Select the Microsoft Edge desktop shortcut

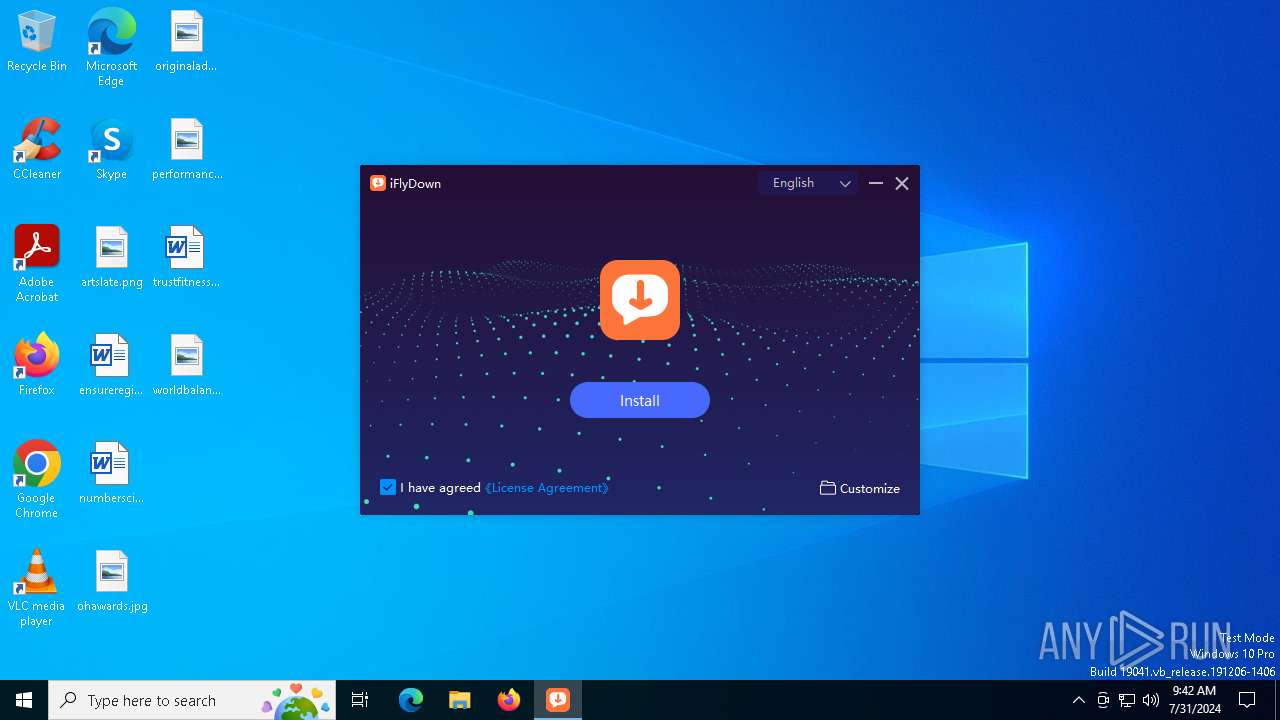(x=111, y=47)
